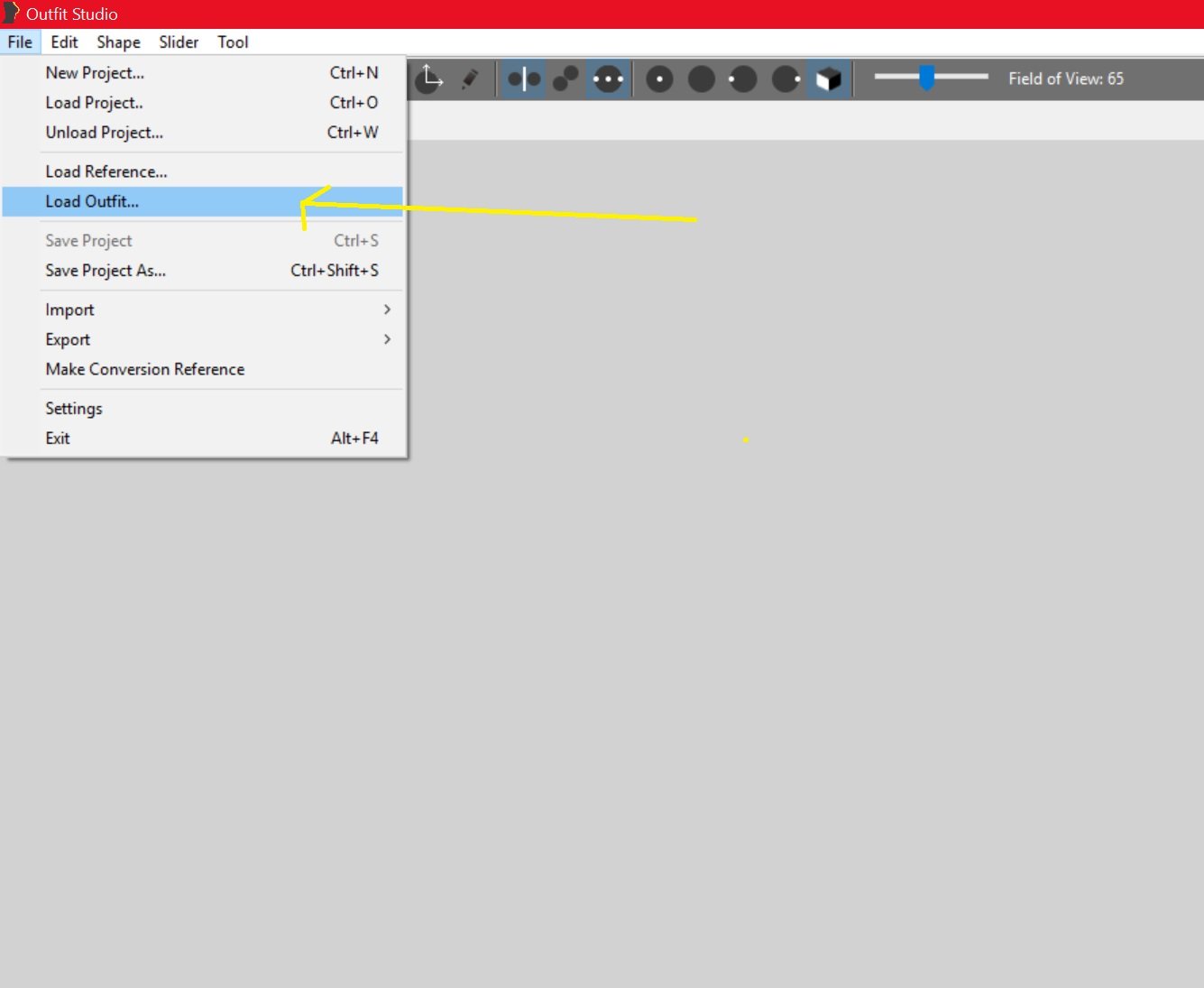Viewport: 1204px width, 988px height.
Task: Select Unload Project... in the menu
Action: (x=203, y=133)
